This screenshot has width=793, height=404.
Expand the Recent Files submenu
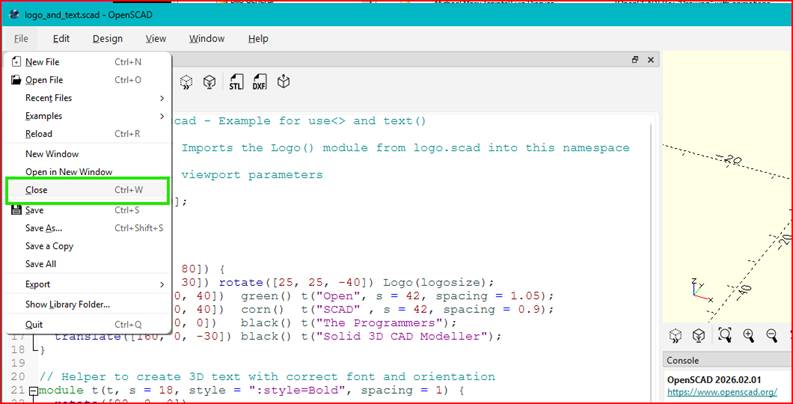[88, 98]
